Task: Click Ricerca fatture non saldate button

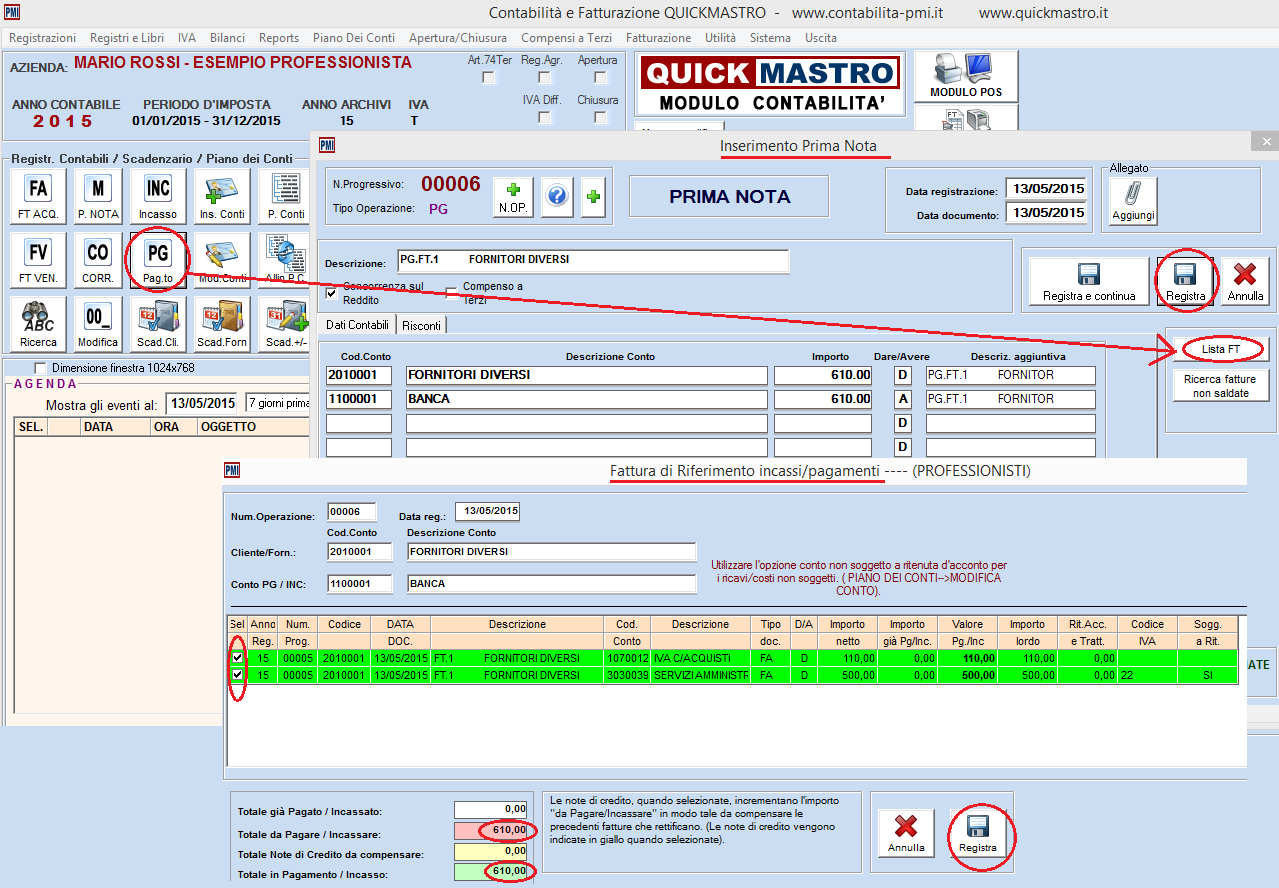Action: click(1220, 386)
